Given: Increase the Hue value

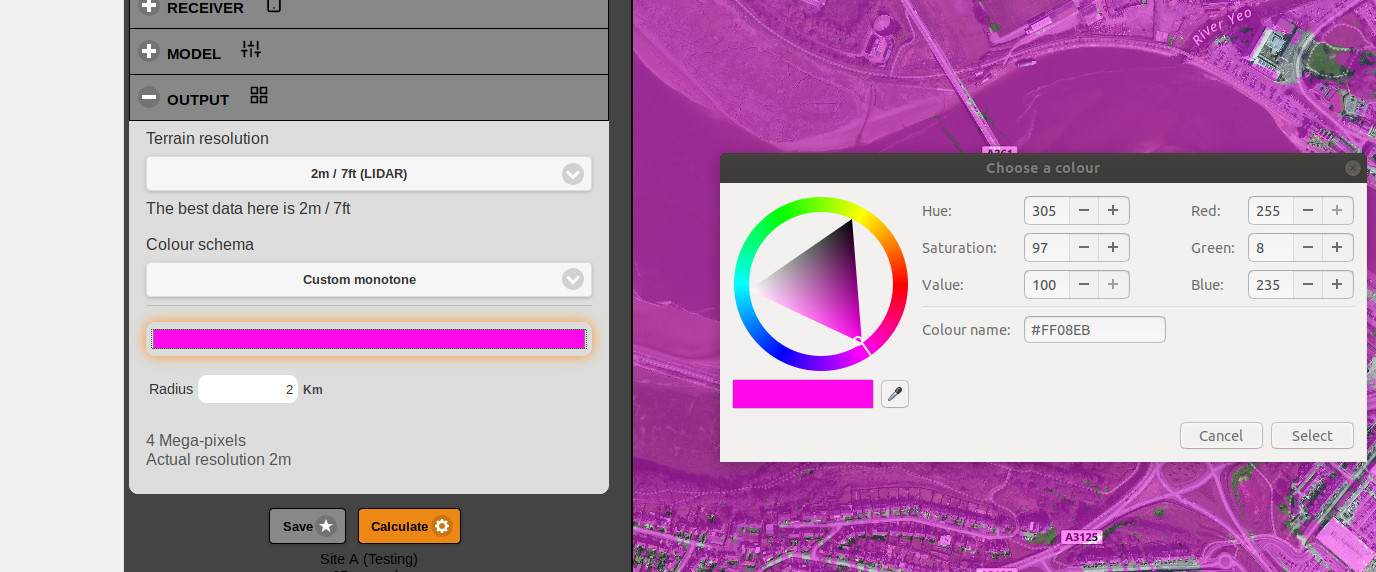Looking at the screenshot, I should pos(1113,211).
